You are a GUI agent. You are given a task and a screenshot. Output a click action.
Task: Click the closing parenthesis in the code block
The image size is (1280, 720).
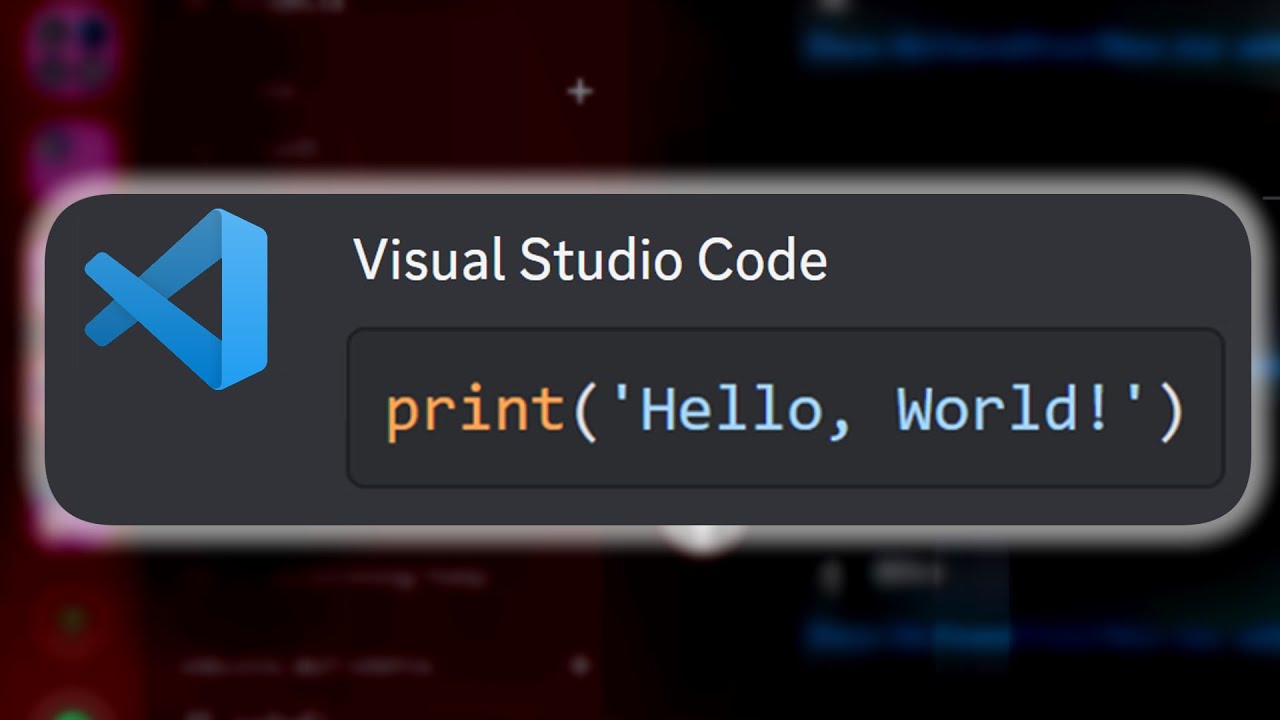(x=1170, y=411)
